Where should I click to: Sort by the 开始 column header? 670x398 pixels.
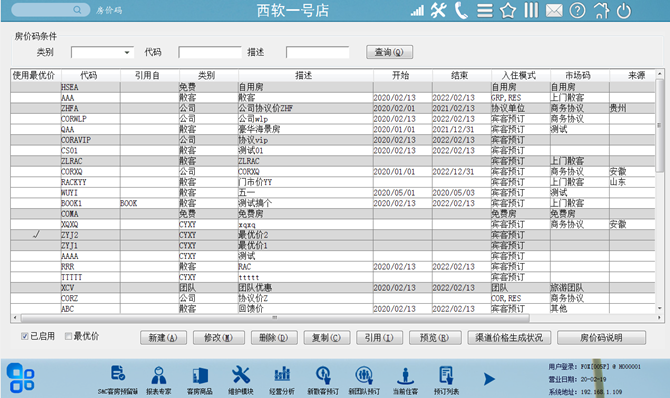403,76
